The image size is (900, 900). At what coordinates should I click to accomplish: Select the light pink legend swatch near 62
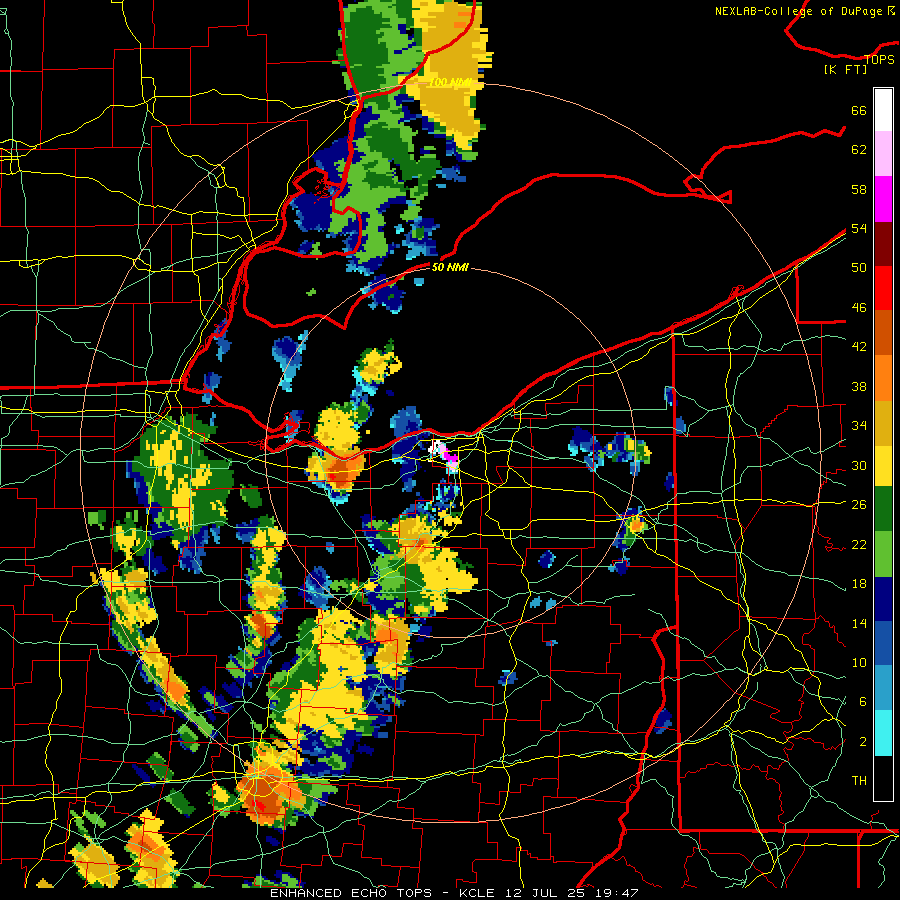[883, 153]
